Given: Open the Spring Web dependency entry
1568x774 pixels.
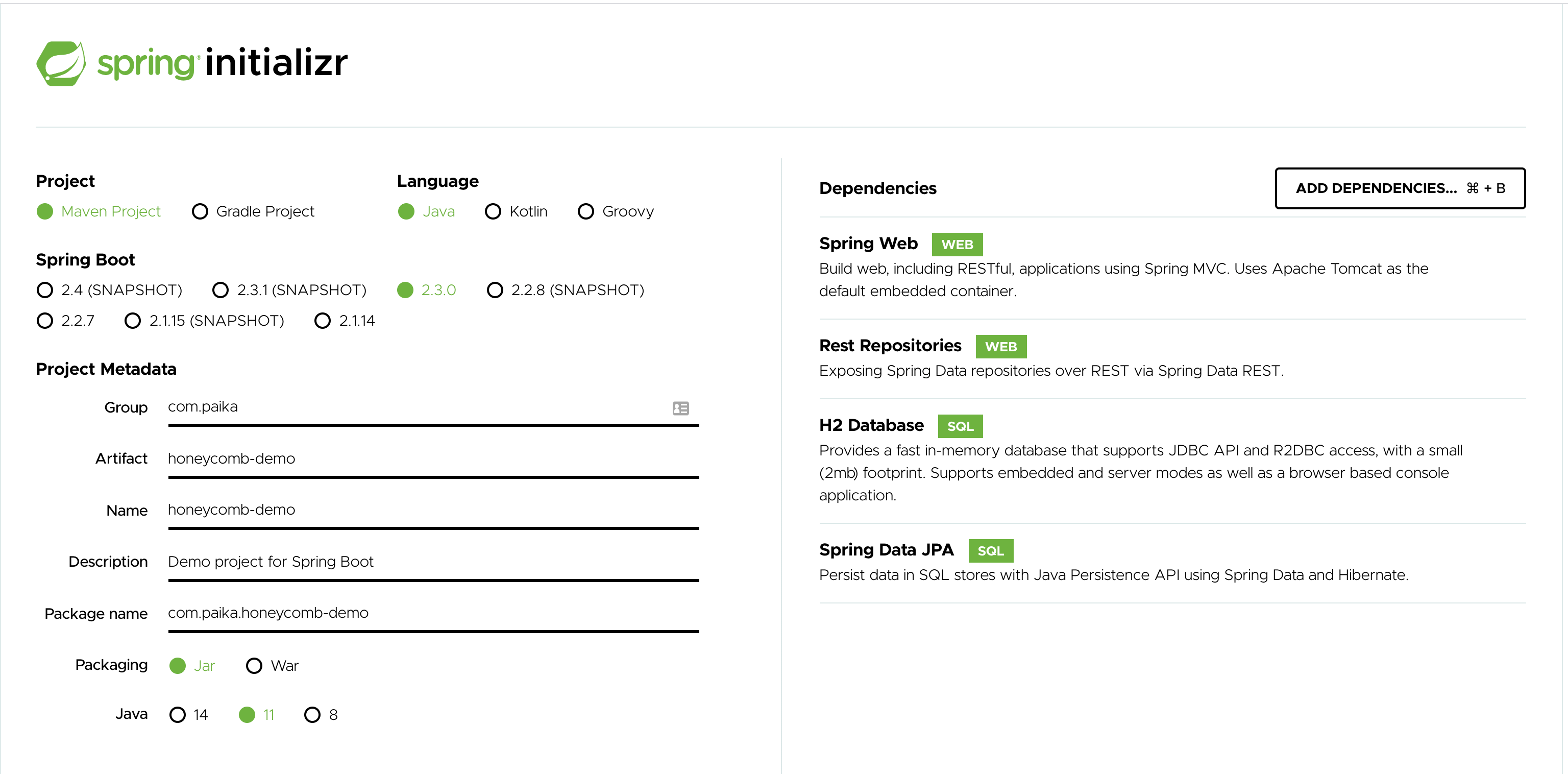Looking at the screenshot, I should pyautogui.click(x=869, y=243).
